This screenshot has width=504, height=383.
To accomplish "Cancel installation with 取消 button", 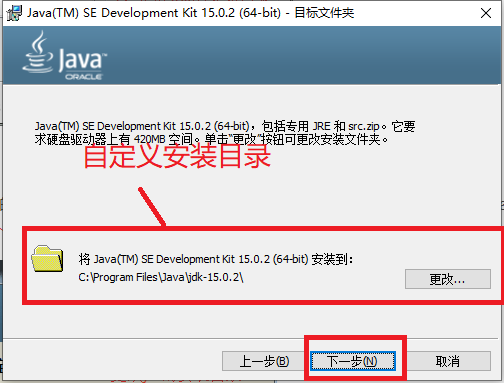I will tap(448, 361).
